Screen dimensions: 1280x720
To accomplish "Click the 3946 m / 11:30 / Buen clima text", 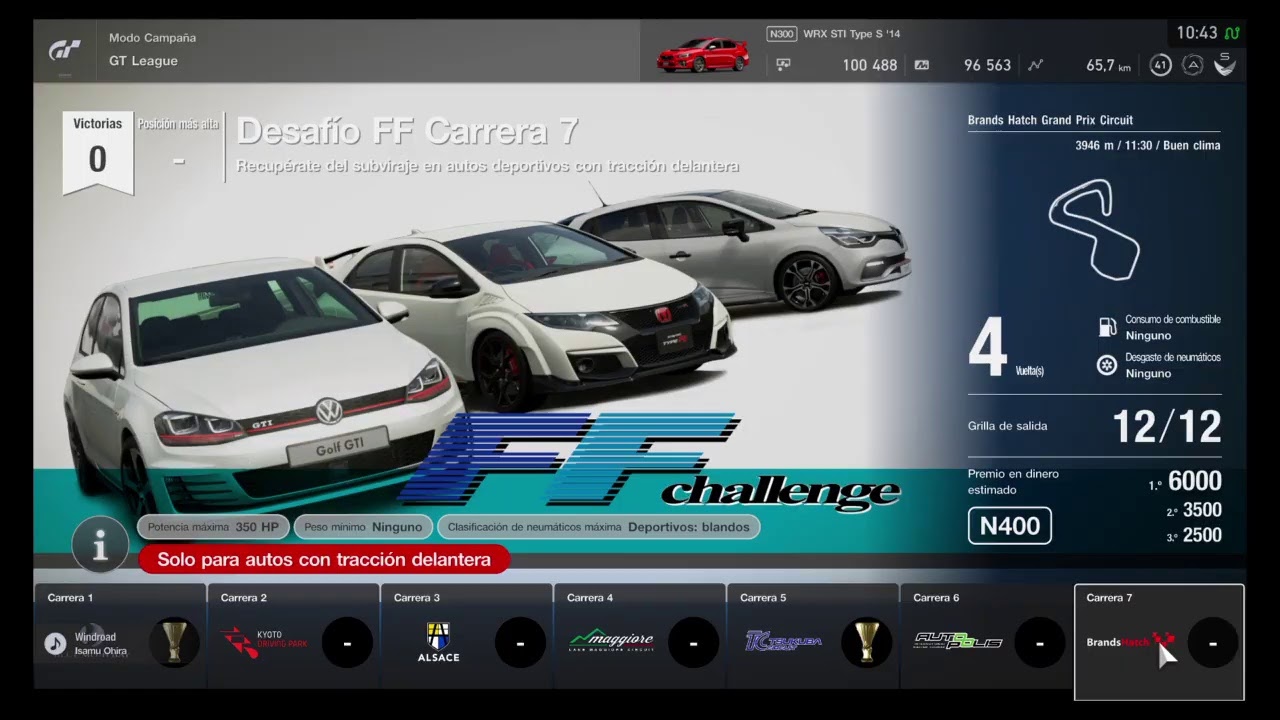I will tap(1148, 145).
